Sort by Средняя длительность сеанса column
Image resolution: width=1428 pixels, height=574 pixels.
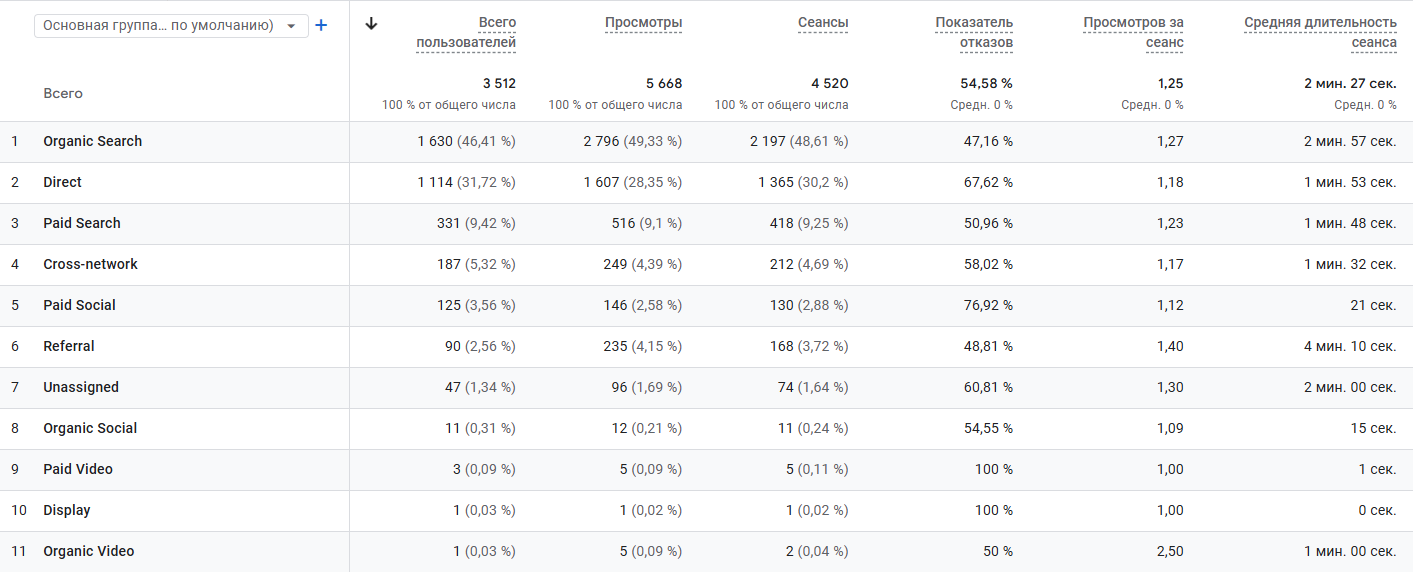1320,32
